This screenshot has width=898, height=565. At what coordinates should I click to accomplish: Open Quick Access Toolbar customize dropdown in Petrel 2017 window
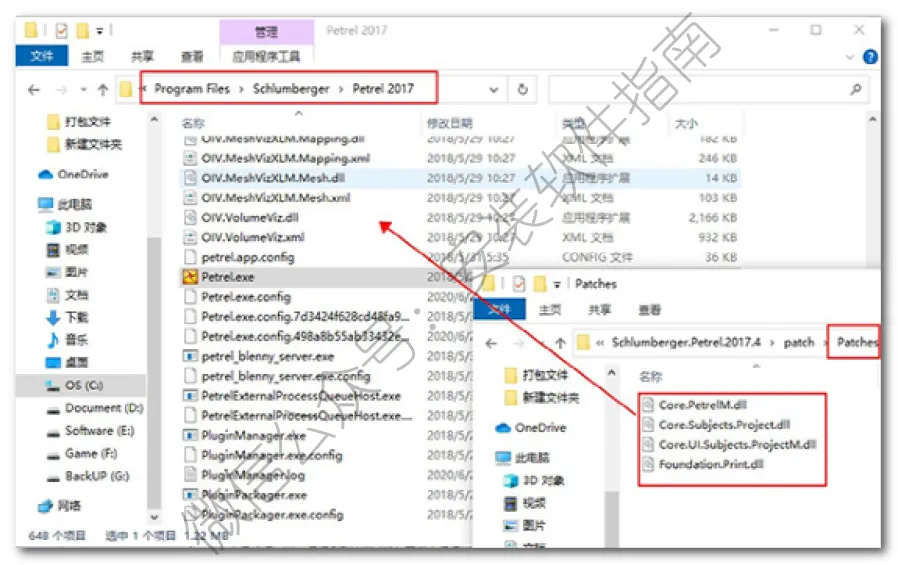click(100, 31)
